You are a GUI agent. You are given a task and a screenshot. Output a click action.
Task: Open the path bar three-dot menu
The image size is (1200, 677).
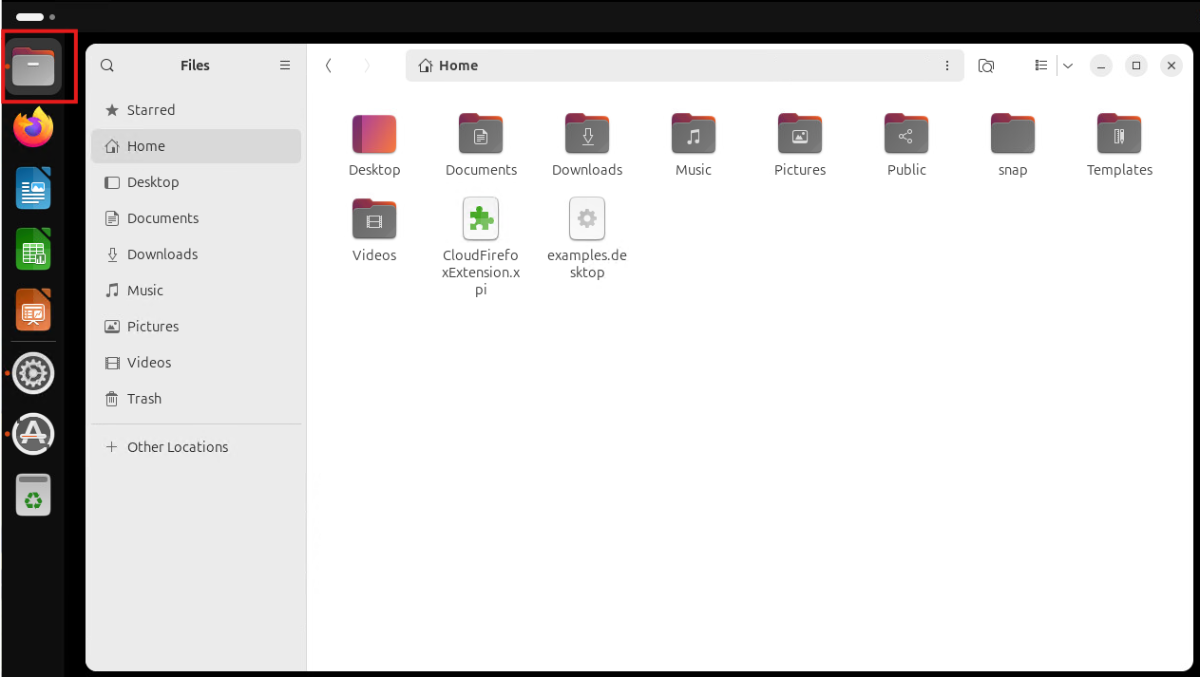coord(947,65)
